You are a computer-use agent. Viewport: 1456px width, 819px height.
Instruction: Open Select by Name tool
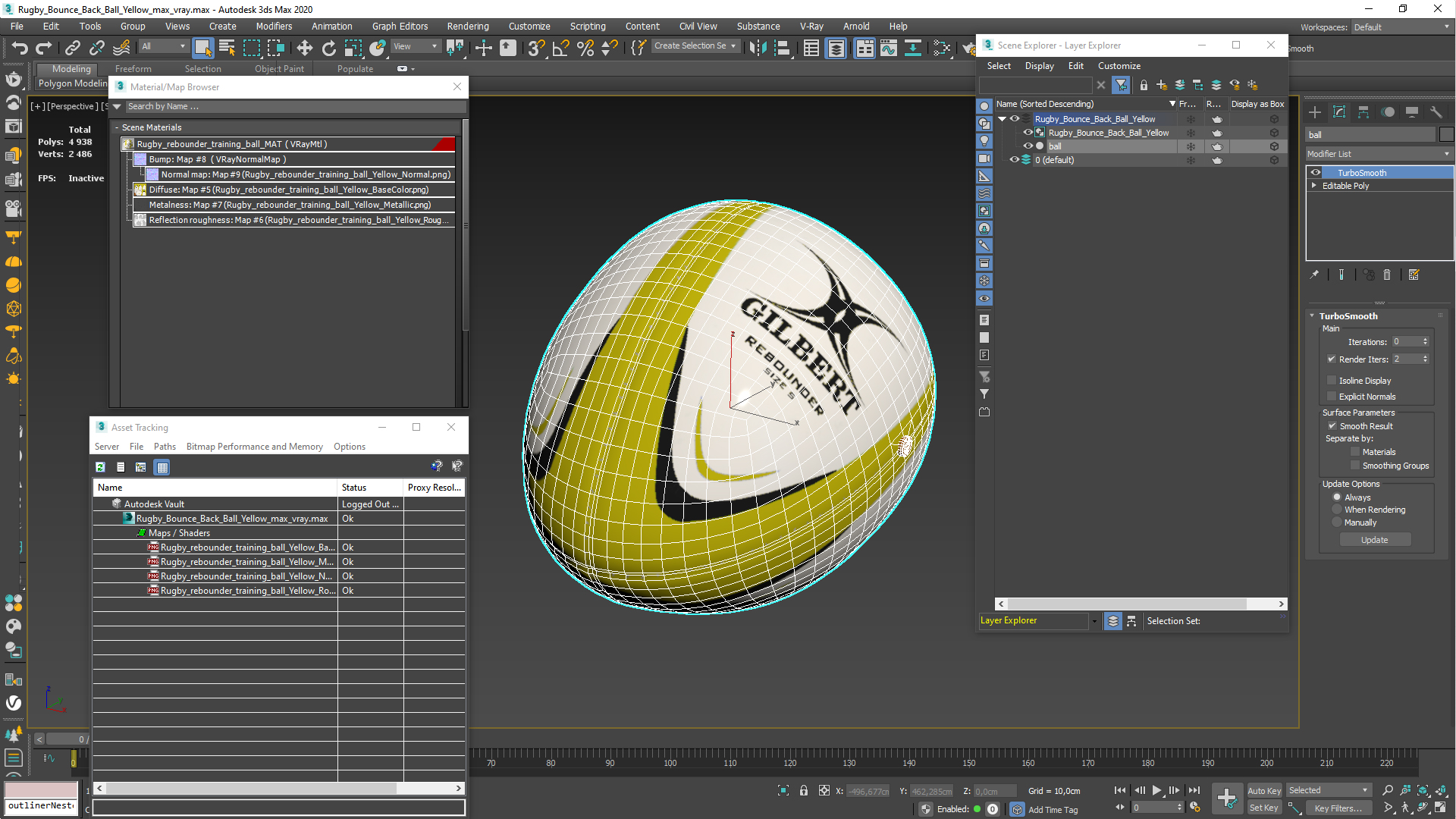point(227,48)
